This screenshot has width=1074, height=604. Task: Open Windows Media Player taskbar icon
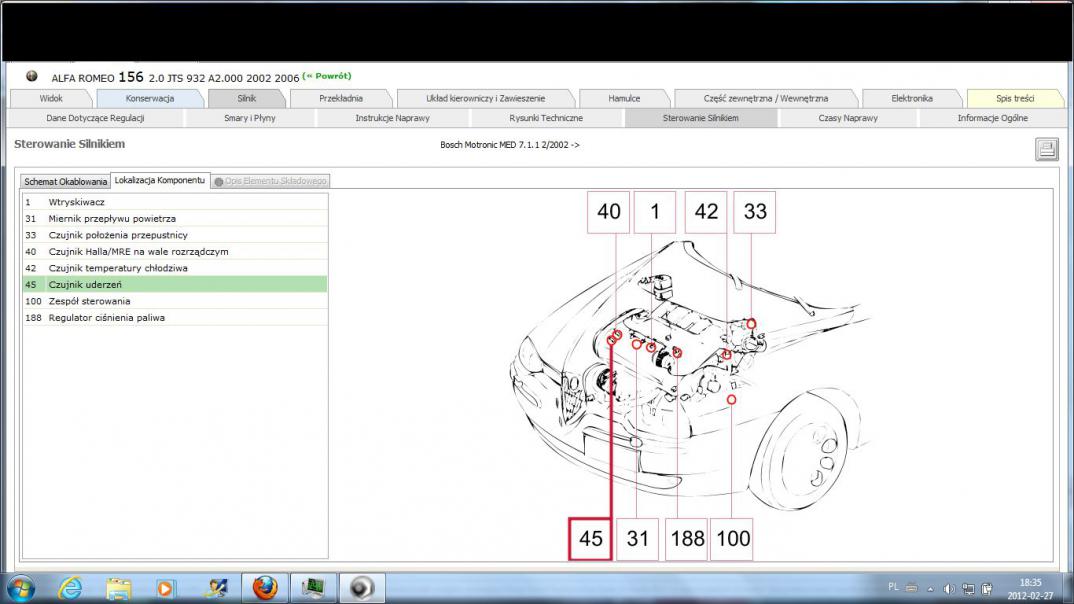pos(165,588)
